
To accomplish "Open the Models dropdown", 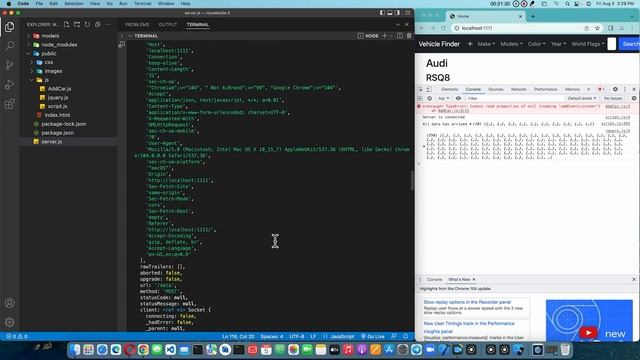I will 511,44.
